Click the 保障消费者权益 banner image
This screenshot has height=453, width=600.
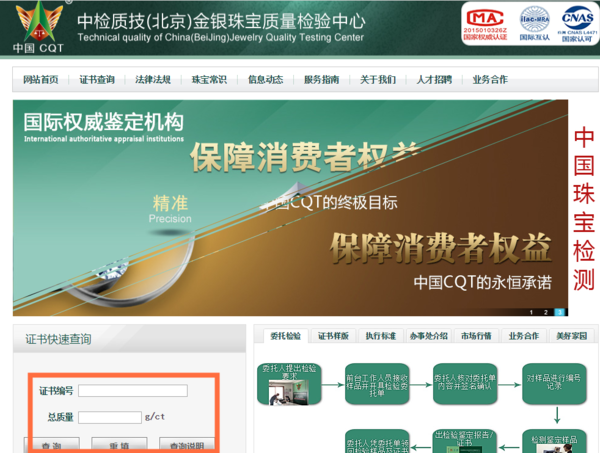(290, 208)
